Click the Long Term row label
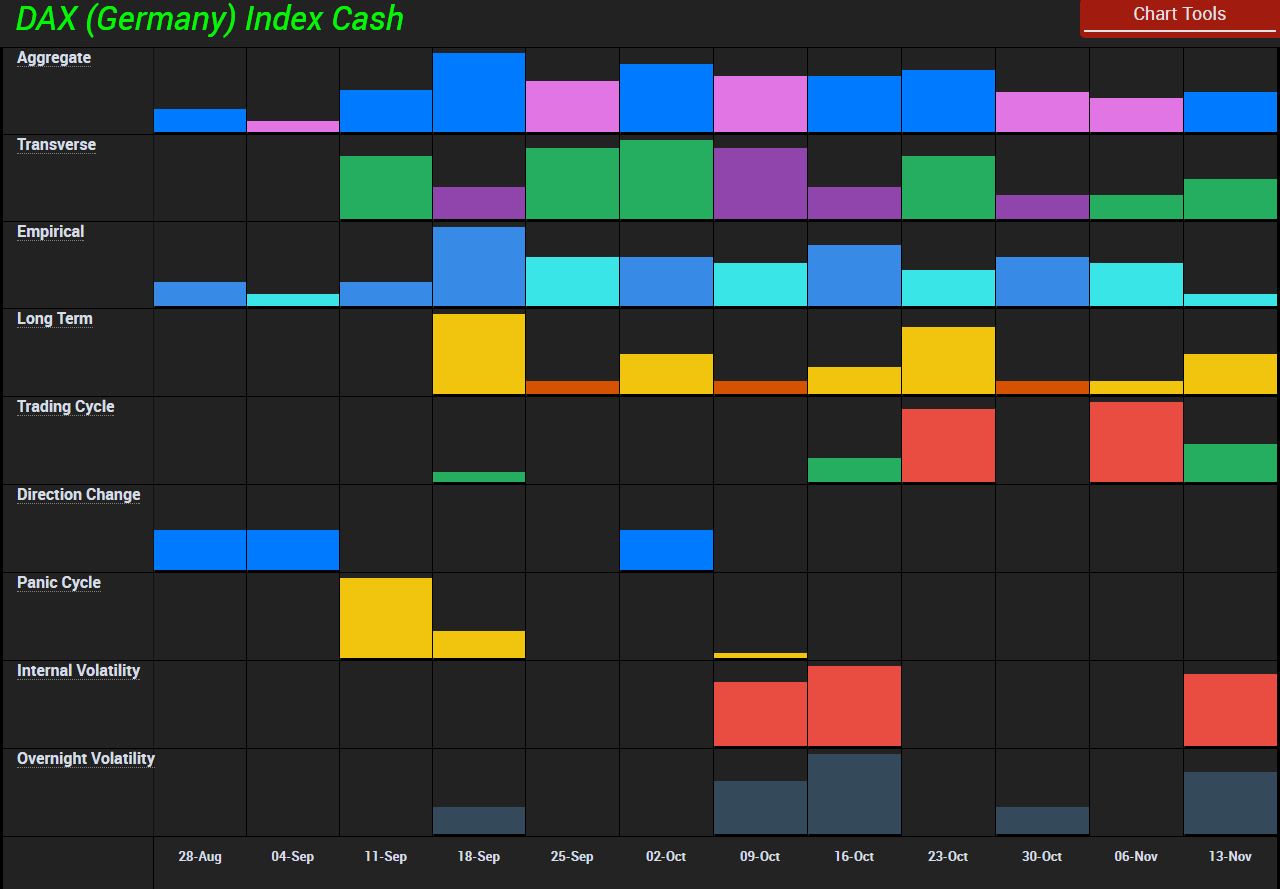 tap(55, 319)
